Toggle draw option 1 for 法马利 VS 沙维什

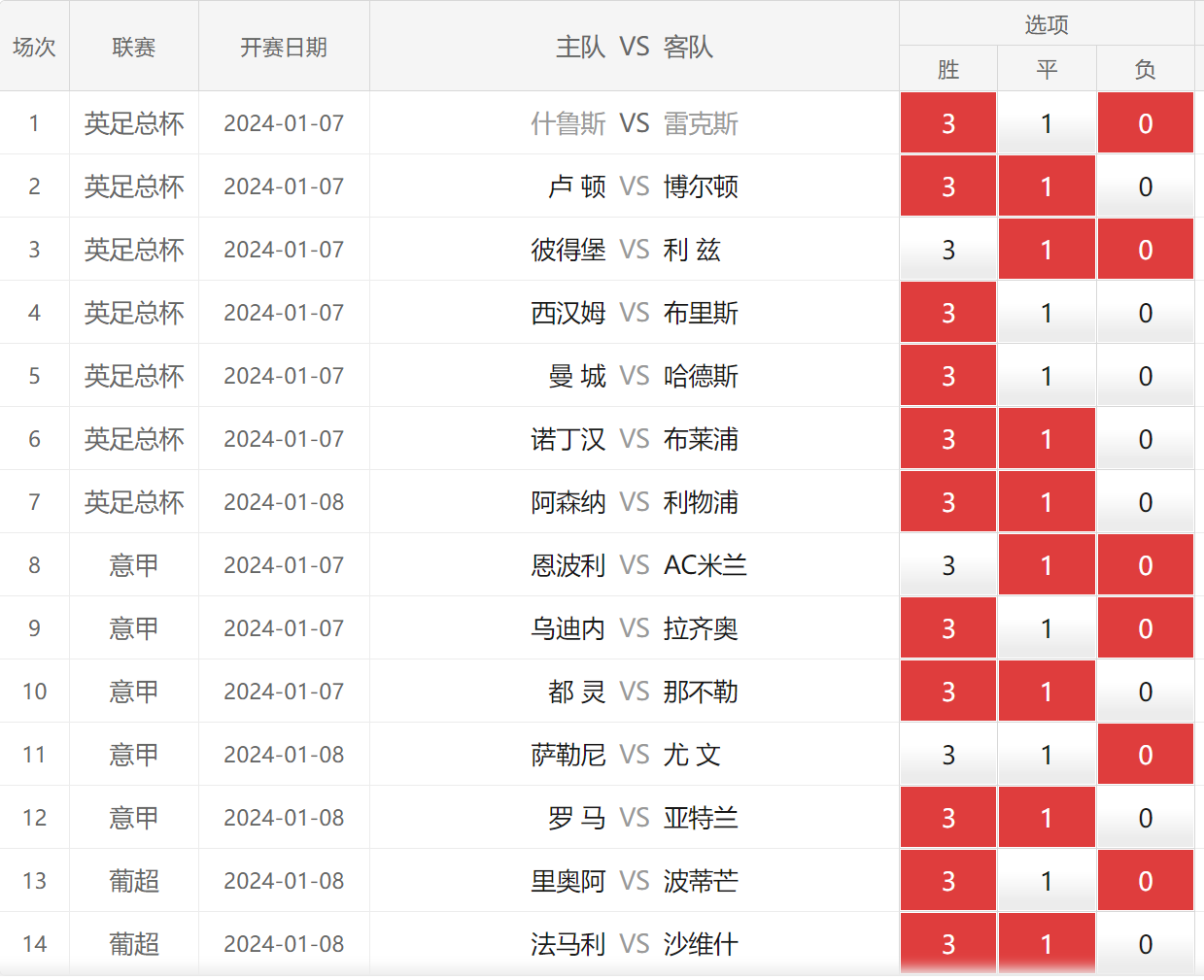tap(1047, 944)
